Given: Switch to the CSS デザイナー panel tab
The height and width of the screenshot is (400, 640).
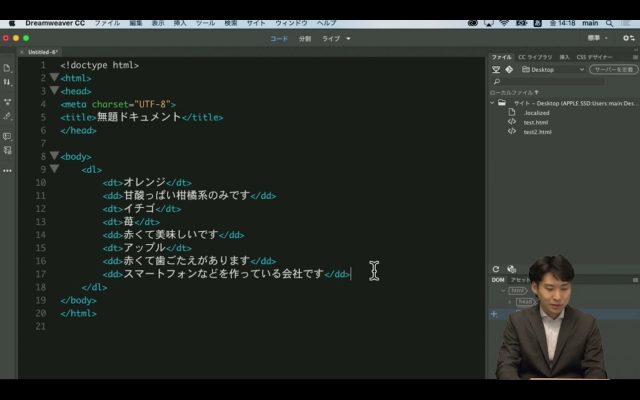Looking at the screenshot, I should point(594,57).
